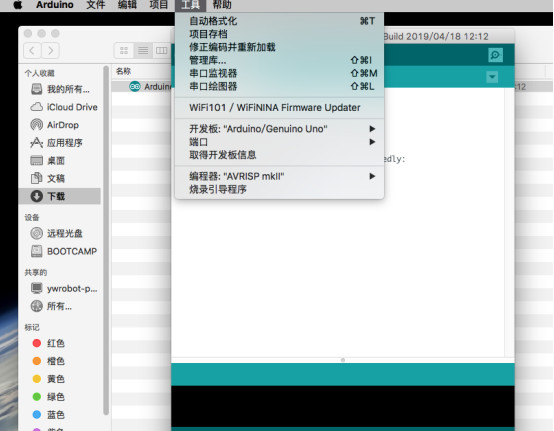Screen dimensions: 554x431
Task: Click the Finder sidebar scrollbar
Action: [106, 240]
